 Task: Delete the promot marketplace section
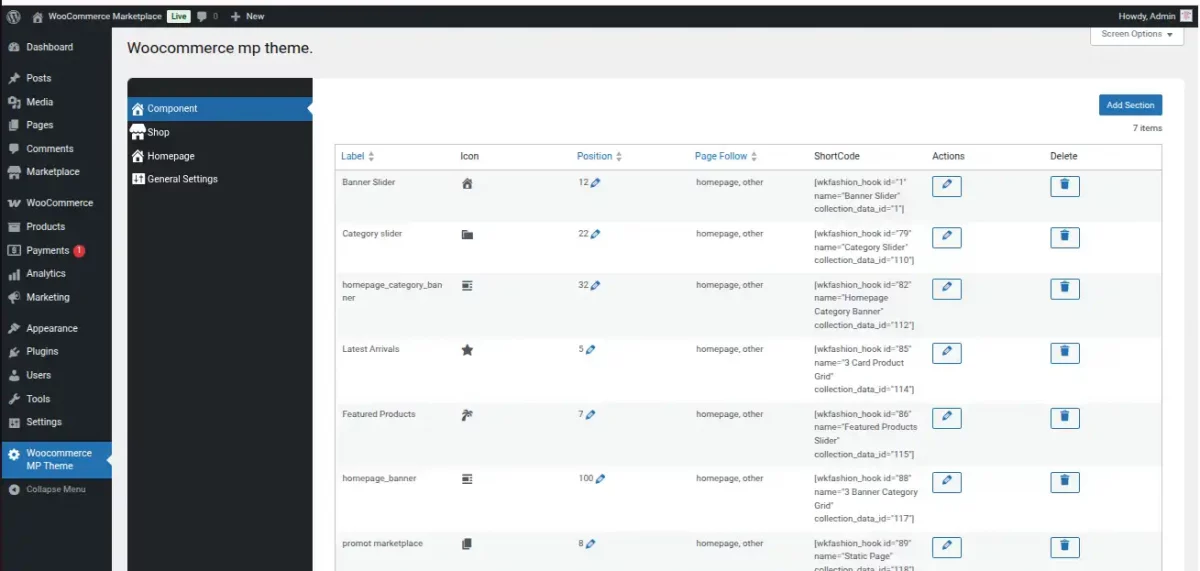(x=1065, y=547)
